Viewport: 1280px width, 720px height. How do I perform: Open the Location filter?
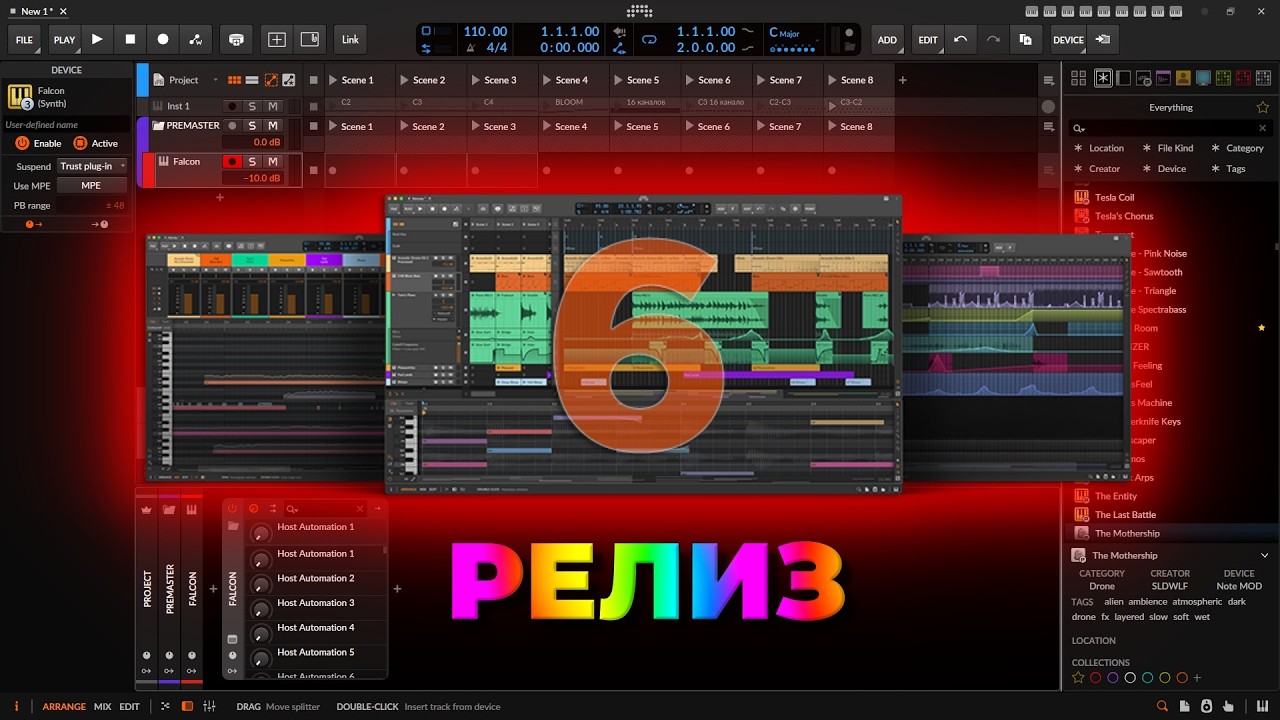click(1098, 148)
